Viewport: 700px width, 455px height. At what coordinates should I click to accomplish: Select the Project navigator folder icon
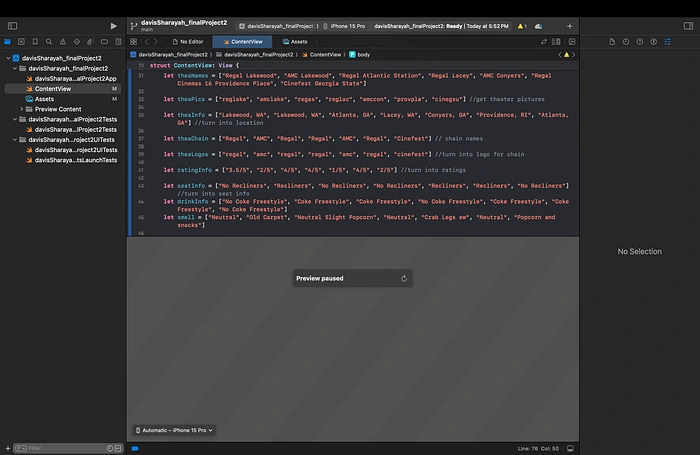tap(8, 42)
